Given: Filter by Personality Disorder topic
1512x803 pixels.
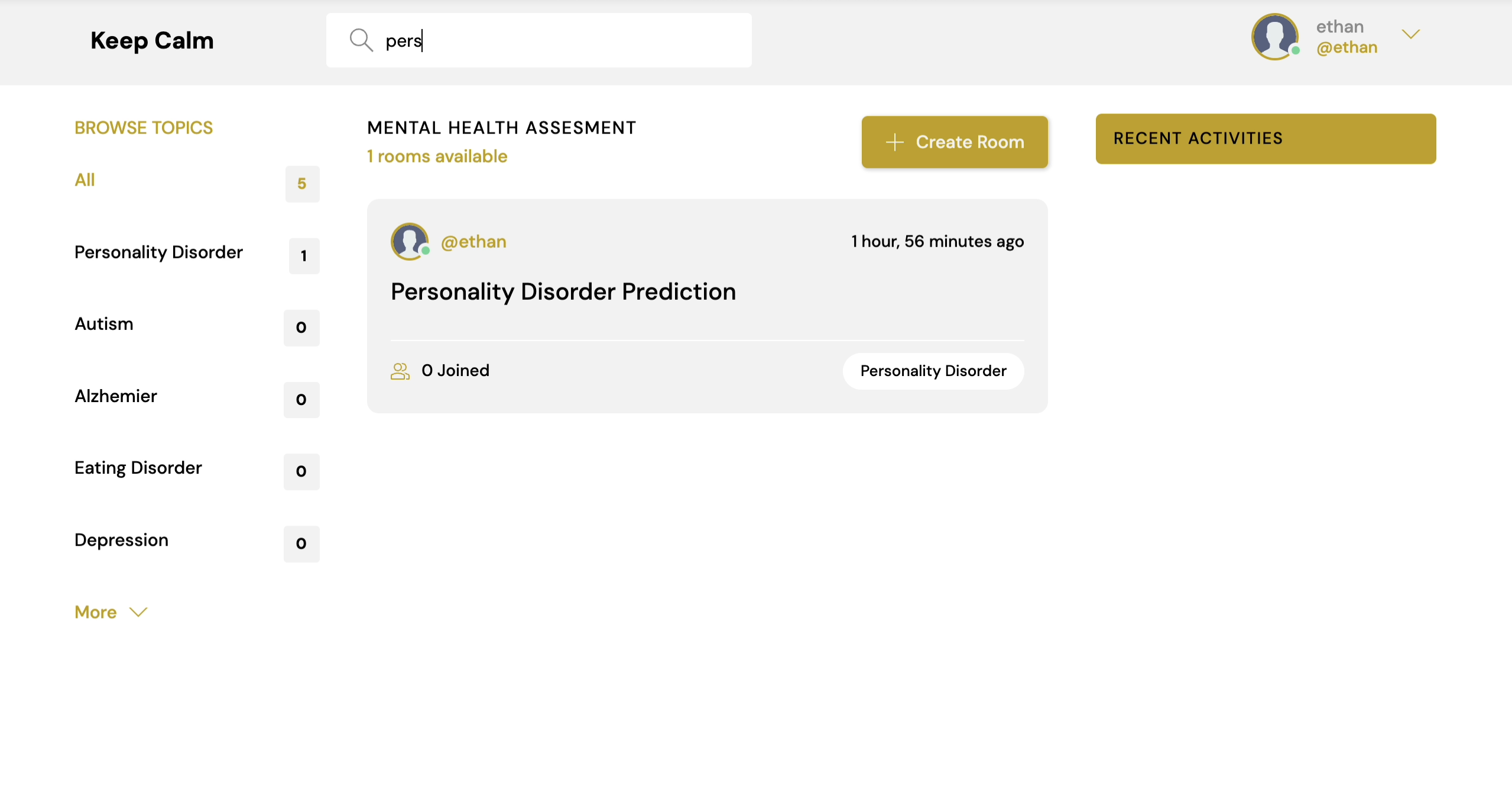Looking at the screenshot, I should click(x=158, y=252).
